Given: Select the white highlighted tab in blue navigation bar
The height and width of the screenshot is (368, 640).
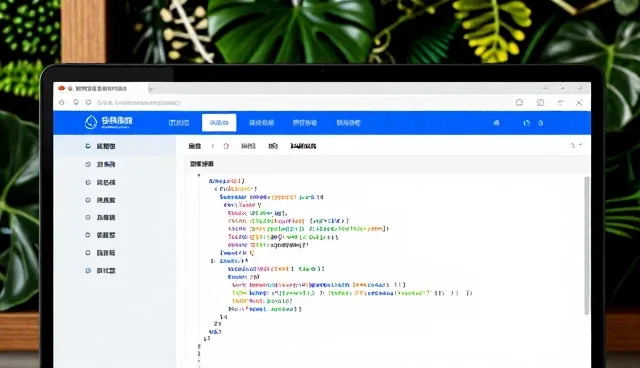Looking at the screenshot, I should click(x=219, y=123).
